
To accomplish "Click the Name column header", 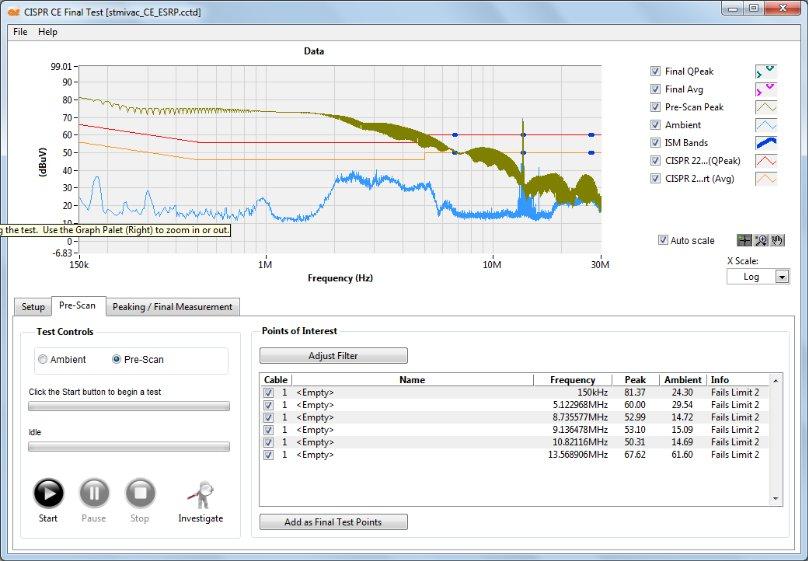I will (x=412, y=380).
